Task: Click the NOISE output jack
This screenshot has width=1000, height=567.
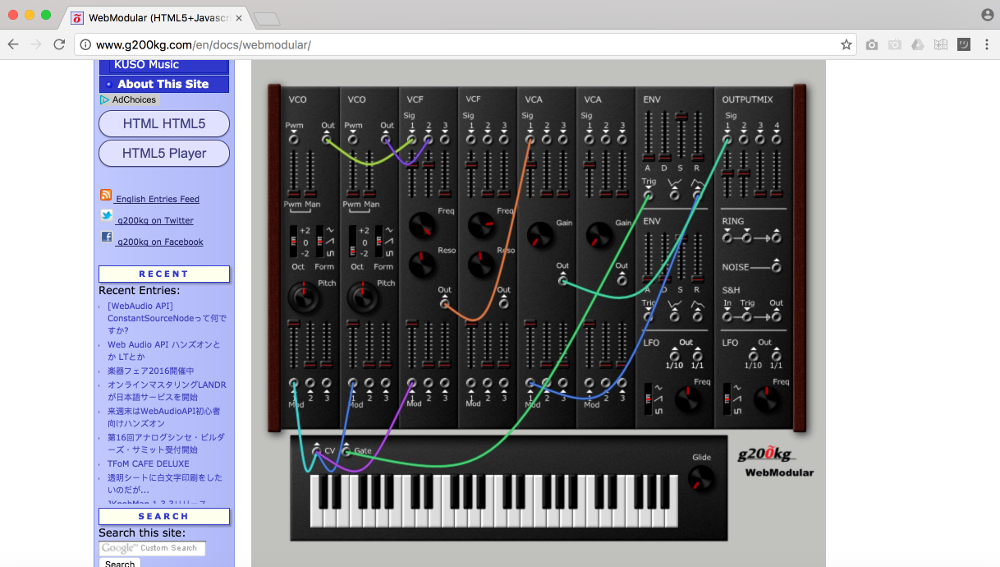Action: [776, 267]
